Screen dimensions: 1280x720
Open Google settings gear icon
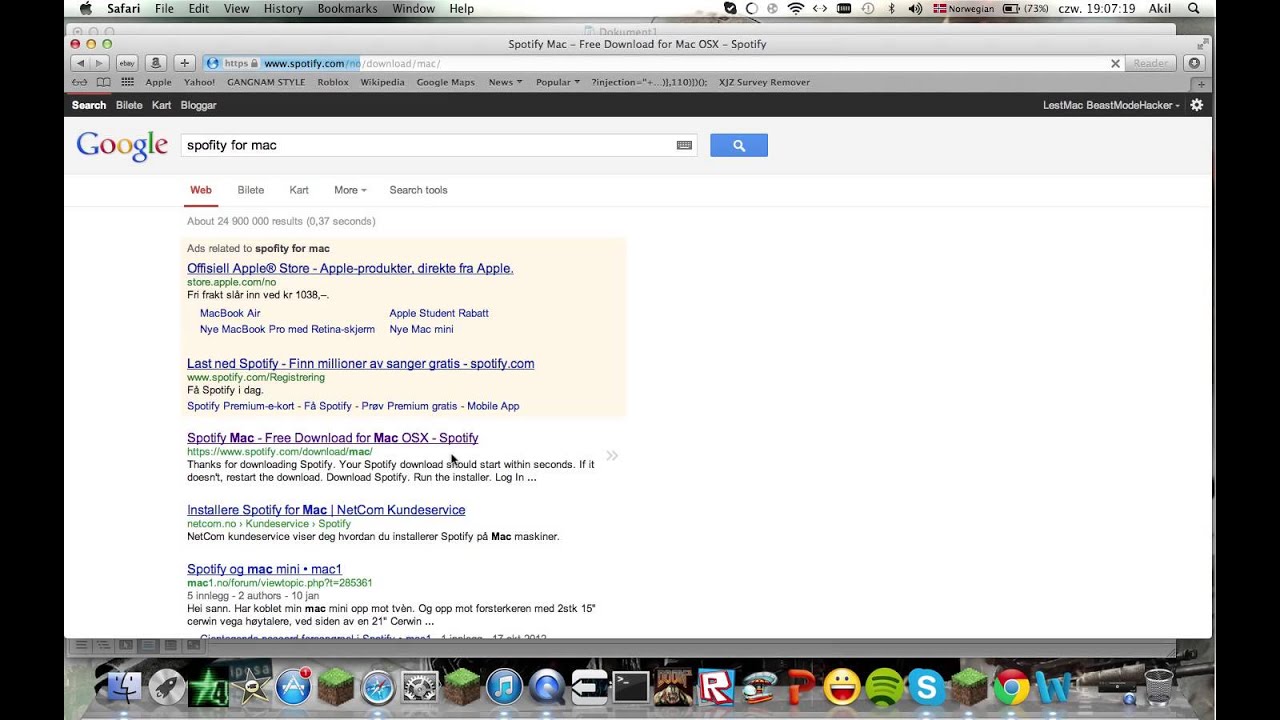(x=1196, y=105)
